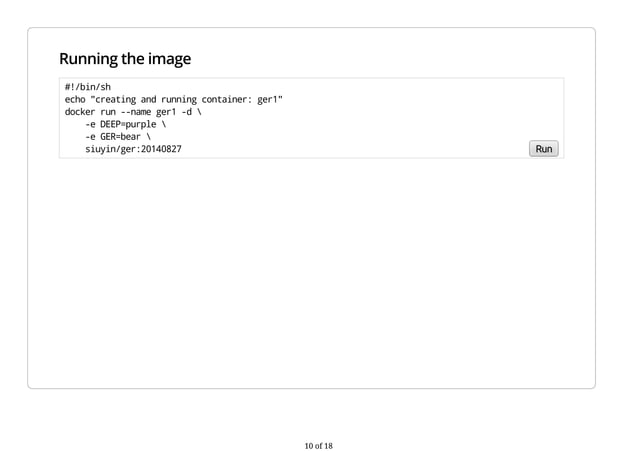638x451 pixels.
Task: Select the 'Running the image' heading
Action: point(125,59)
